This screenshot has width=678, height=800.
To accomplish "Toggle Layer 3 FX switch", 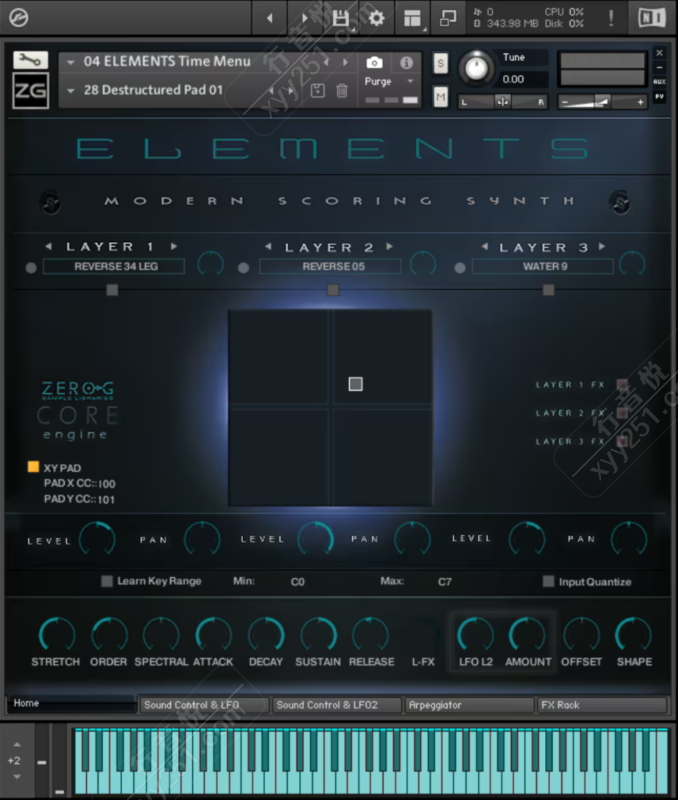I will point(622,441).
